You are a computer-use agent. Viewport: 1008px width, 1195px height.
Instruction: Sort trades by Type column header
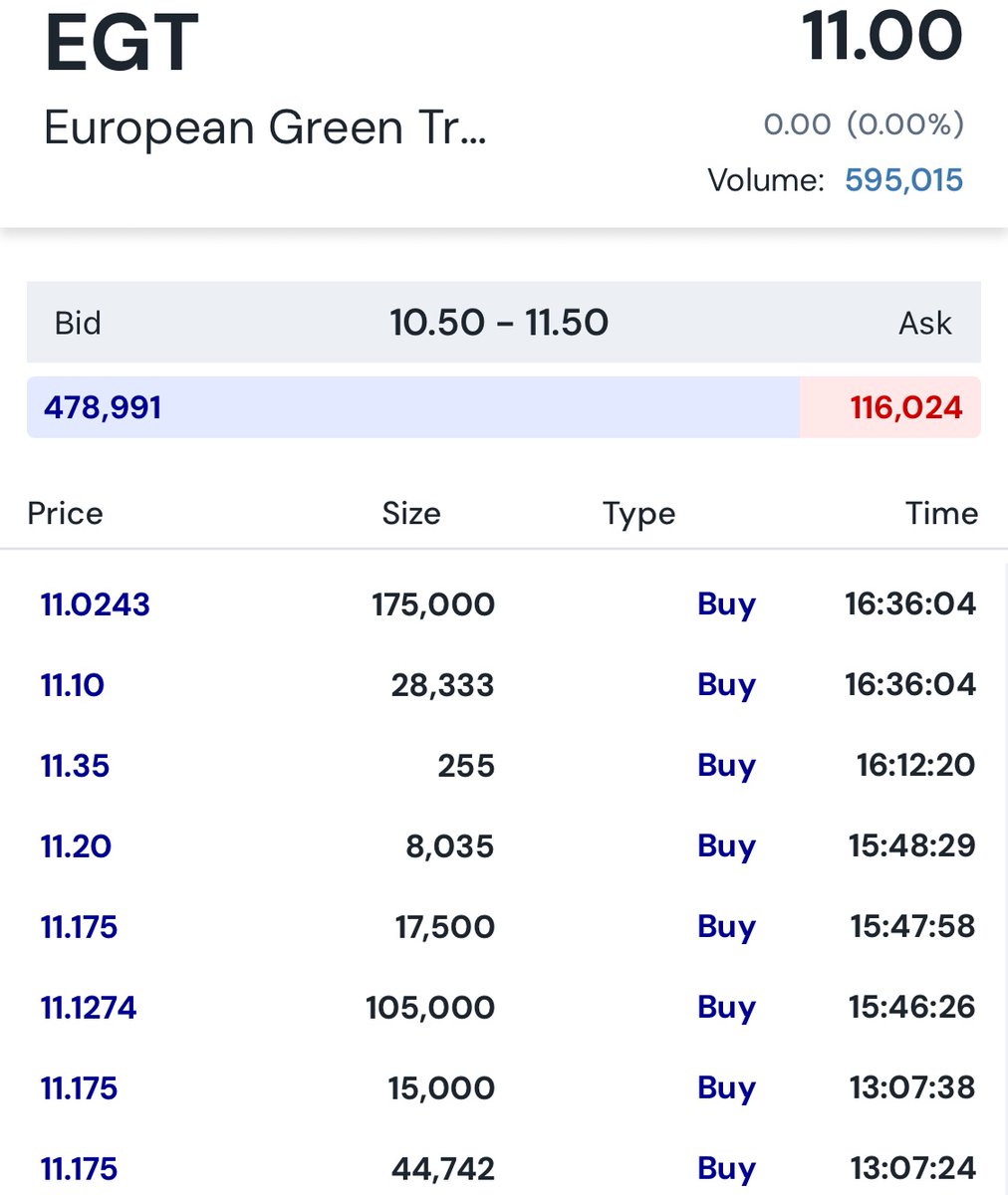[x=638, y=514]
